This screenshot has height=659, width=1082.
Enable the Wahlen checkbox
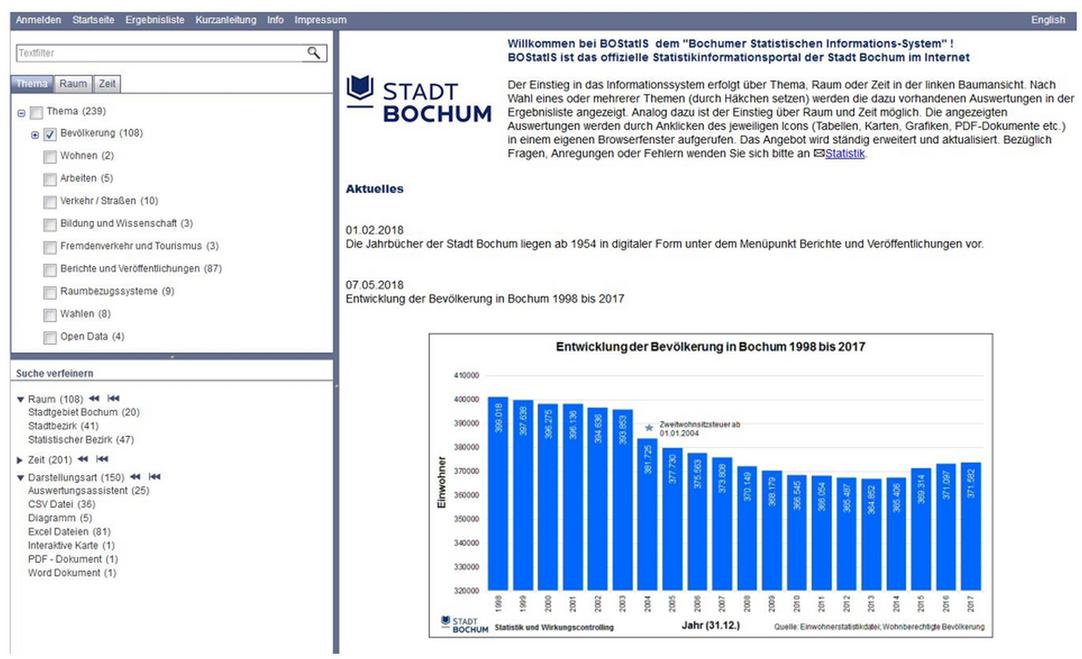[x=50, y=314]
